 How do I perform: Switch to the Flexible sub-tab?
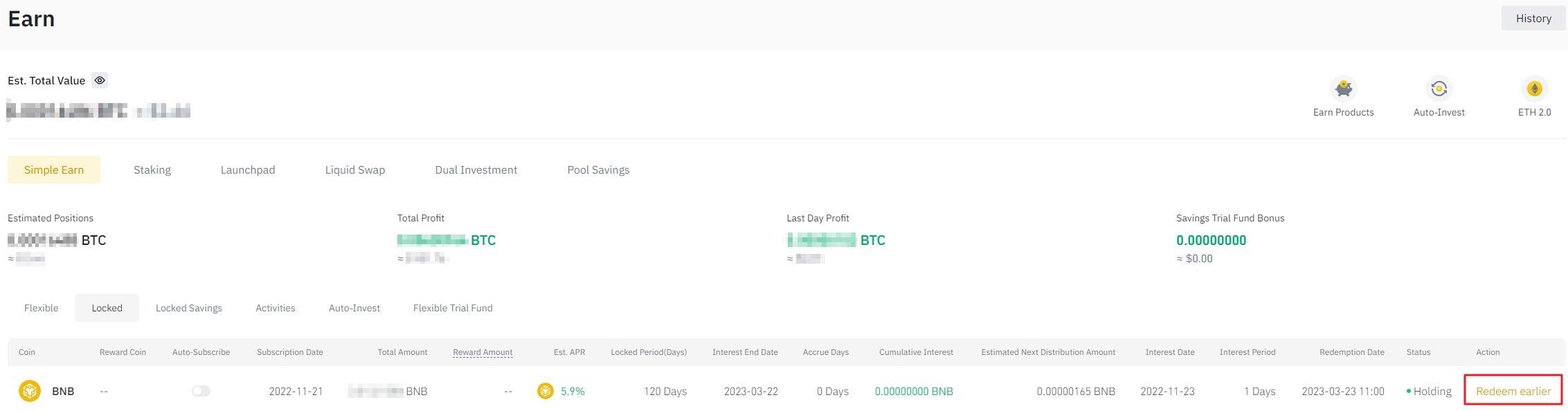41,308
